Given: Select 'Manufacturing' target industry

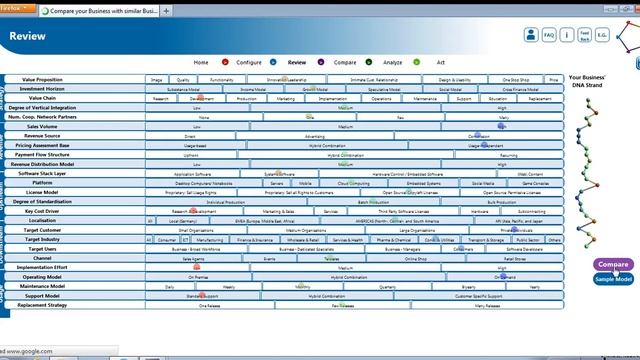Looking at the screenshot, I should tap(210, 240).
